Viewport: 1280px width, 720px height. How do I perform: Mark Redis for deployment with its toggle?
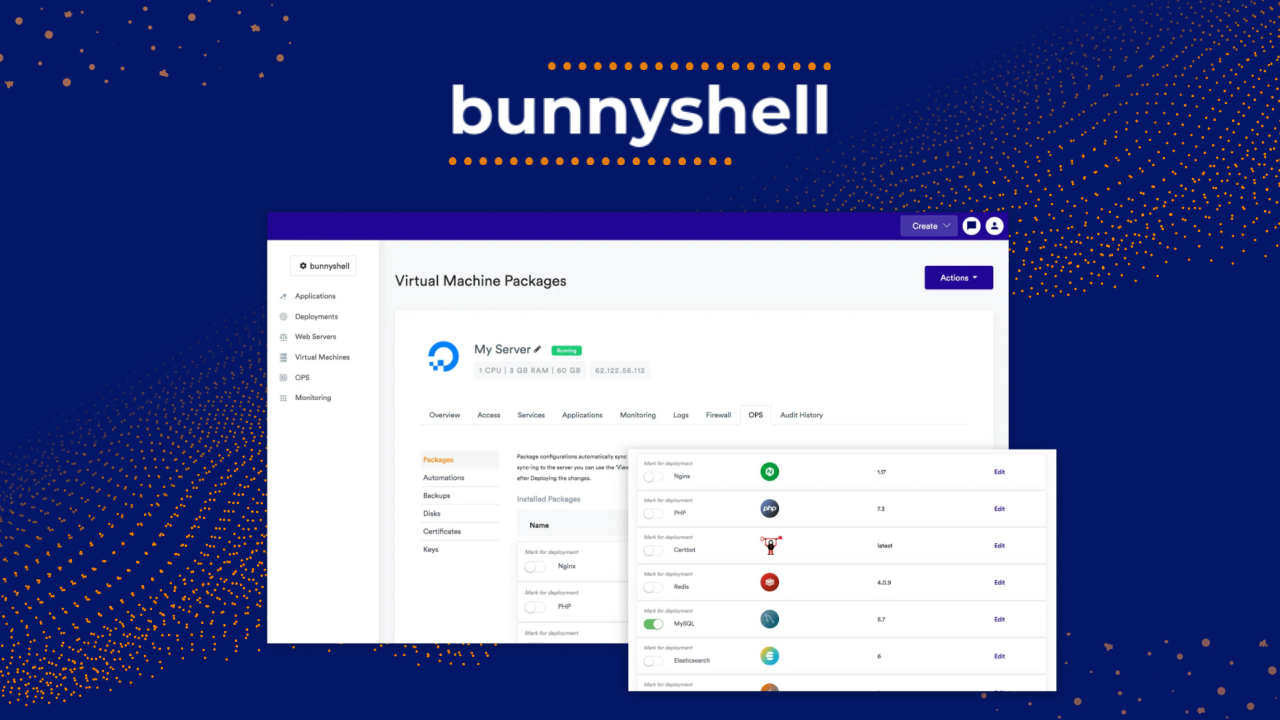pyautogui.click(x=653, y=587)
